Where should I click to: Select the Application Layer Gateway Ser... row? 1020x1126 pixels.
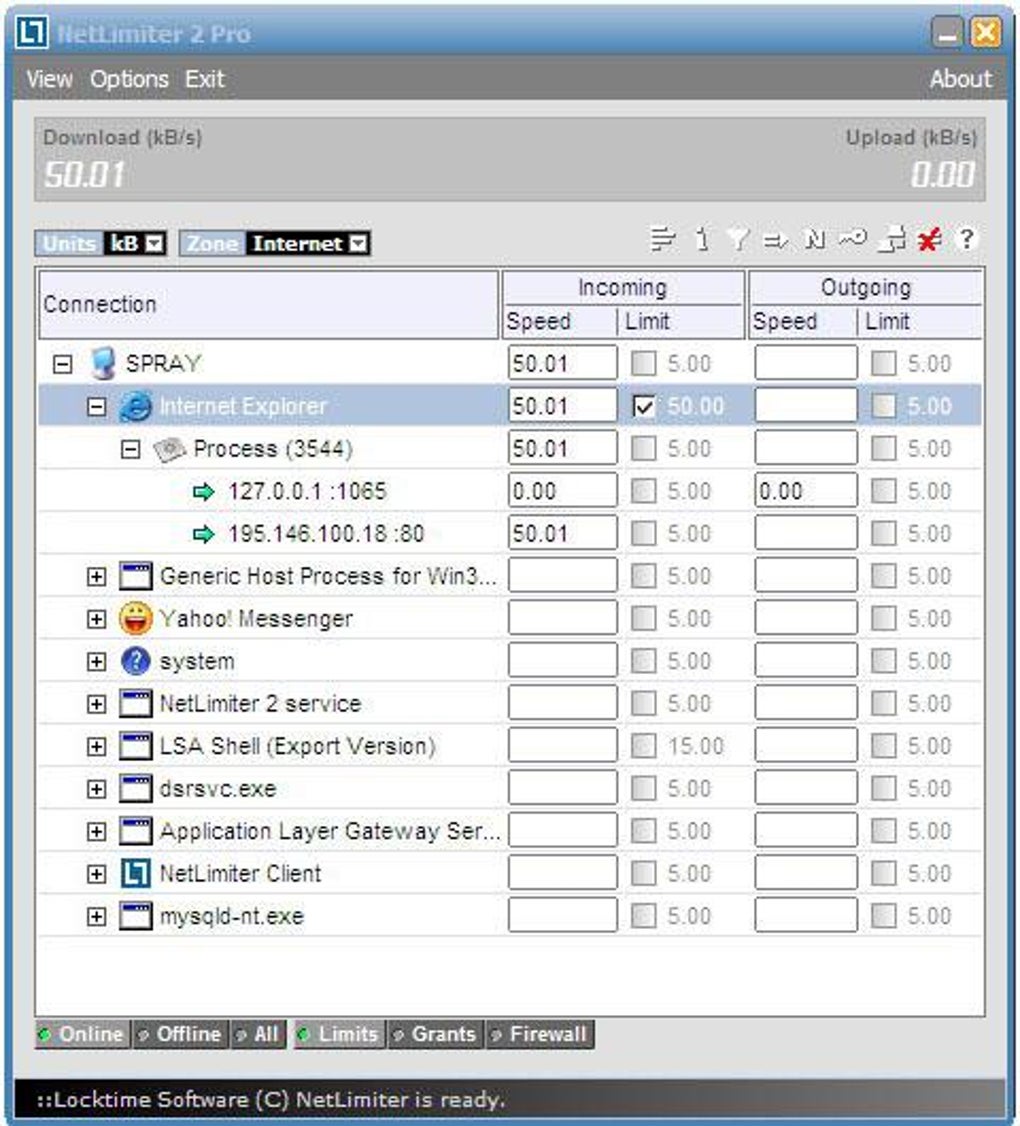pyautogui.click(x=510, y=832)
